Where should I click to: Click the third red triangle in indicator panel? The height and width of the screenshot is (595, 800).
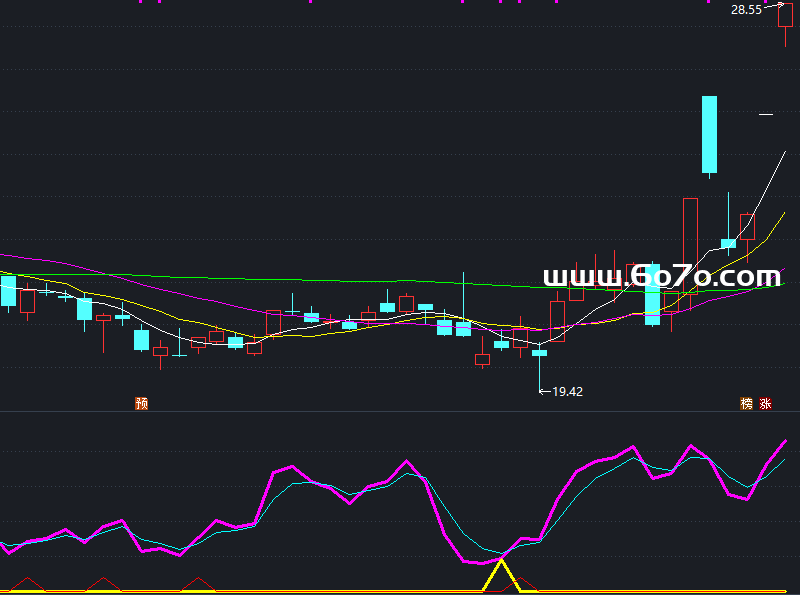coord(198,583)
